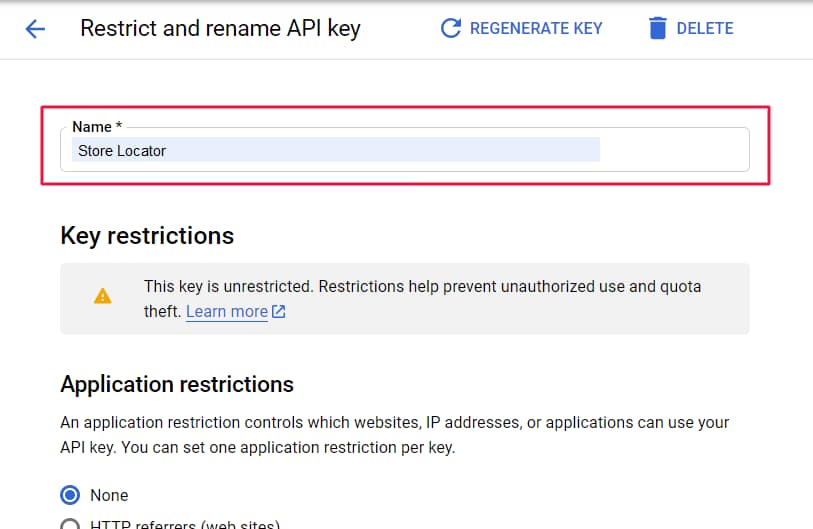Click the circular regenerate arrow icon
Image resolution: width=813 pixels, height=529 pixels.
coord(451,28)
